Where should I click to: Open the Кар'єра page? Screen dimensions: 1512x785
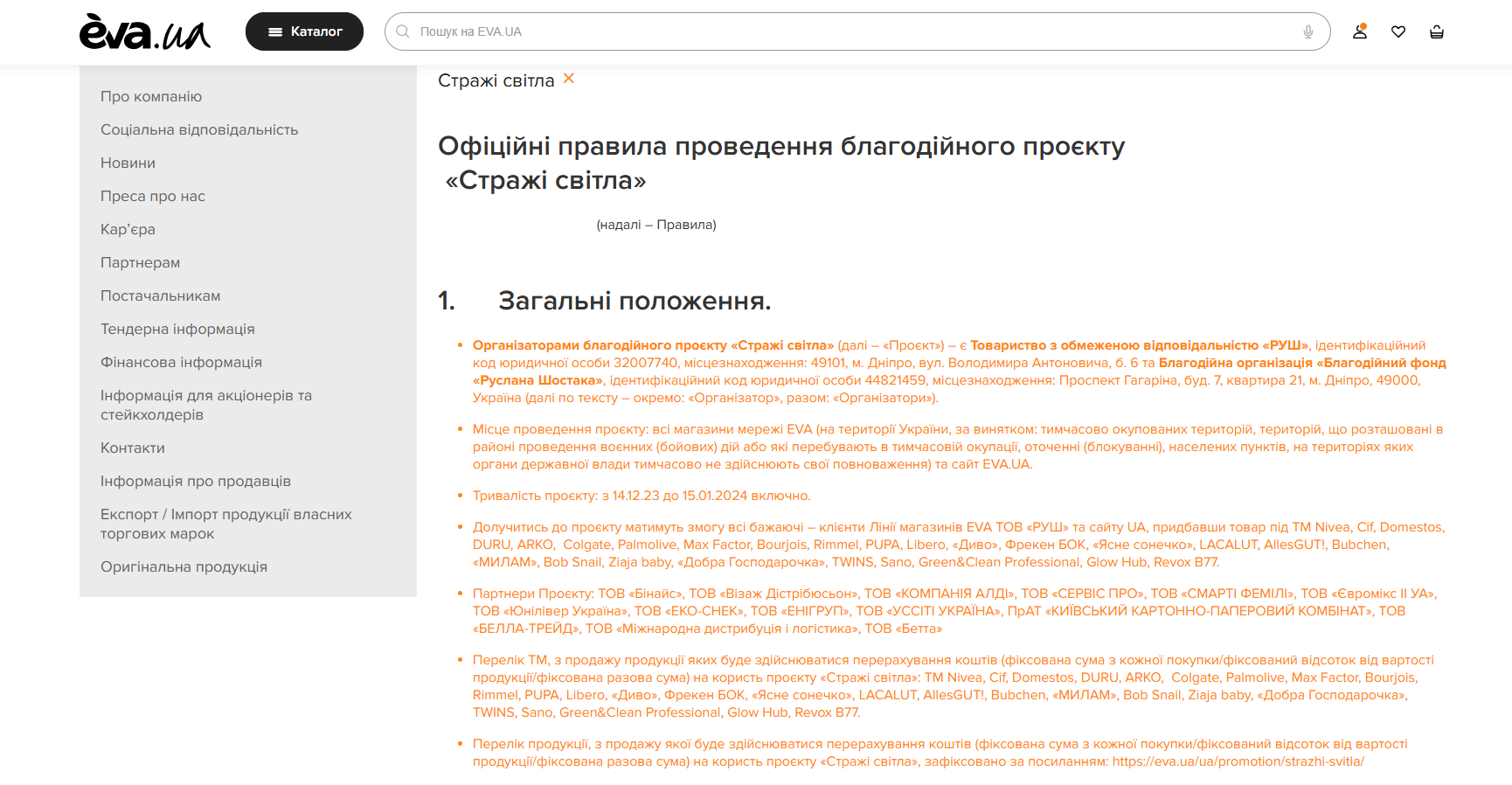(x=128, y=229)
